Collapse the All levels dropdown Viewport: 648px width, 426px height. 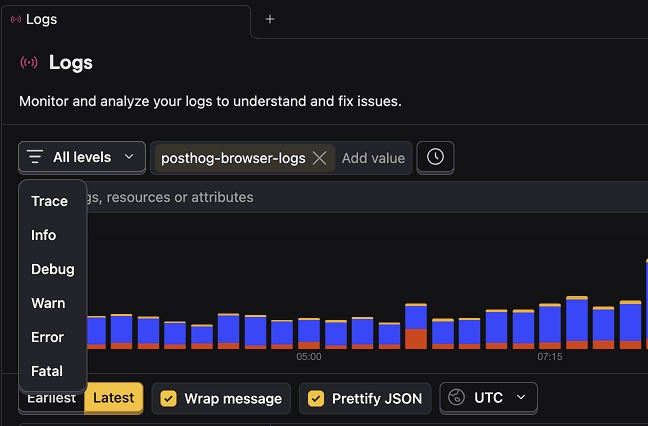click(x=82, y=157)
